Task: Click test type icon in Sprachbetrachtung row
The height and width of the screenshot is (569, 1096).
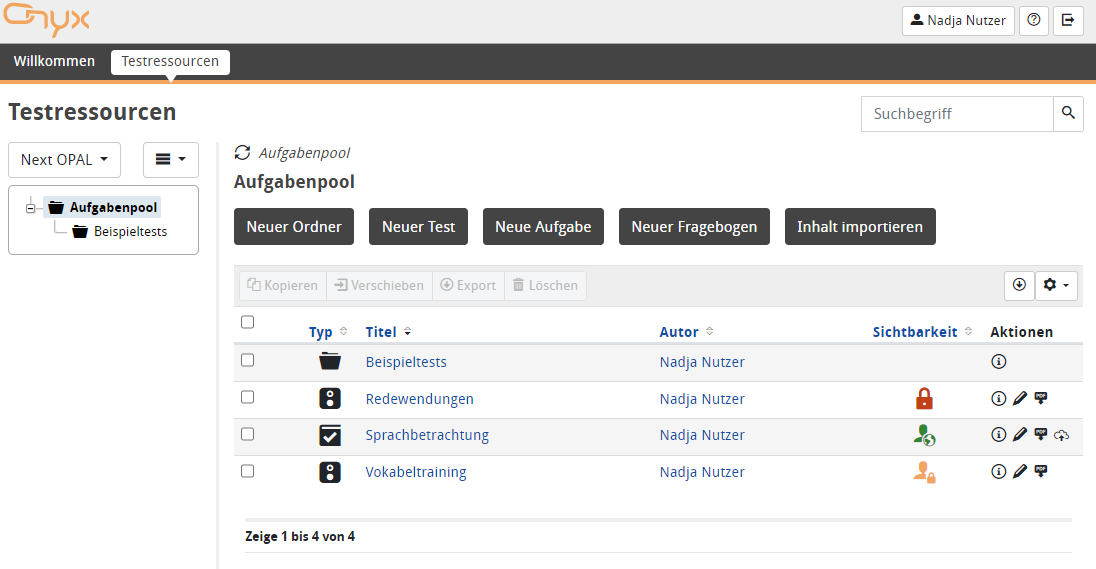Action: point(330,435)
